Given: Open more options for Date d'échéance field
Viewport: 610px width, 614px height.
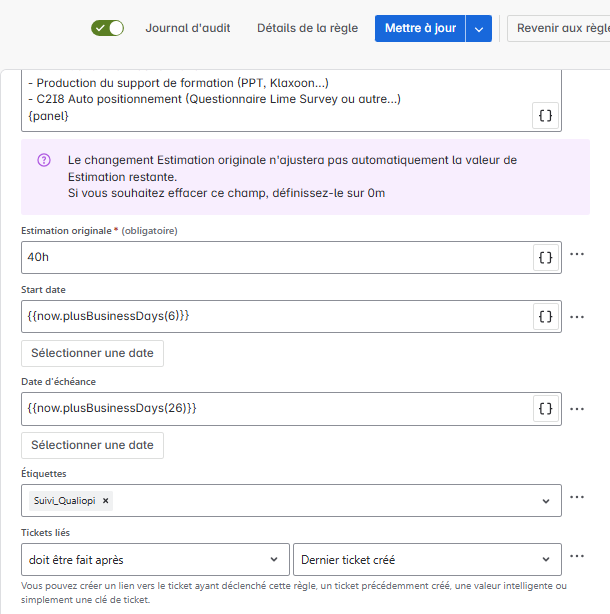Looking at the screenshot, I should 577,409.
